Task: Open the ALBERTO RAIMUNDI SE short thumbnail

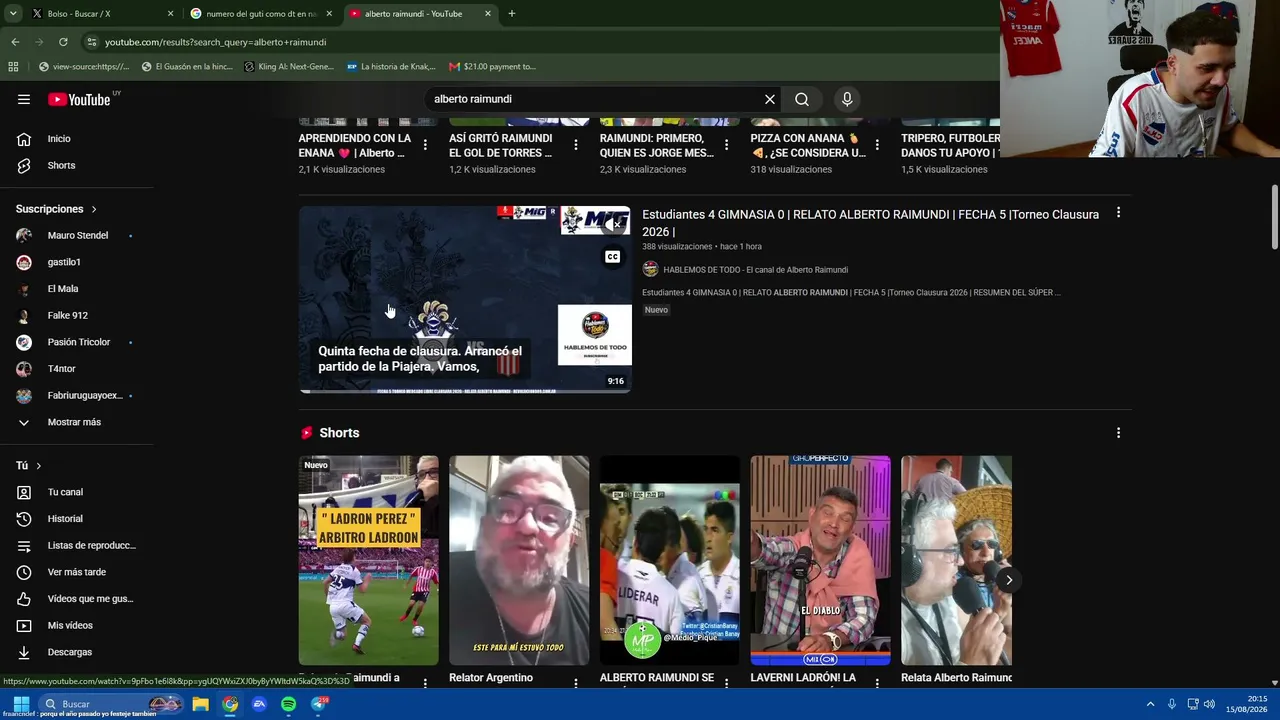Action: click(670, 560)
